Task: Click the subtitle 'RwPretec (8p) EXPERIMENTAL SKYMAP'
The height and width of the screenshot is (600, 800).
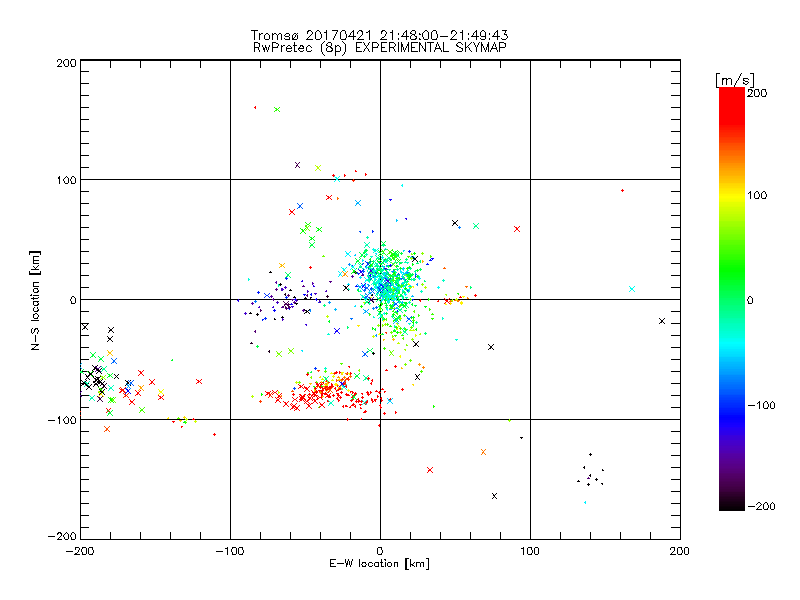Action: (380, 47)
